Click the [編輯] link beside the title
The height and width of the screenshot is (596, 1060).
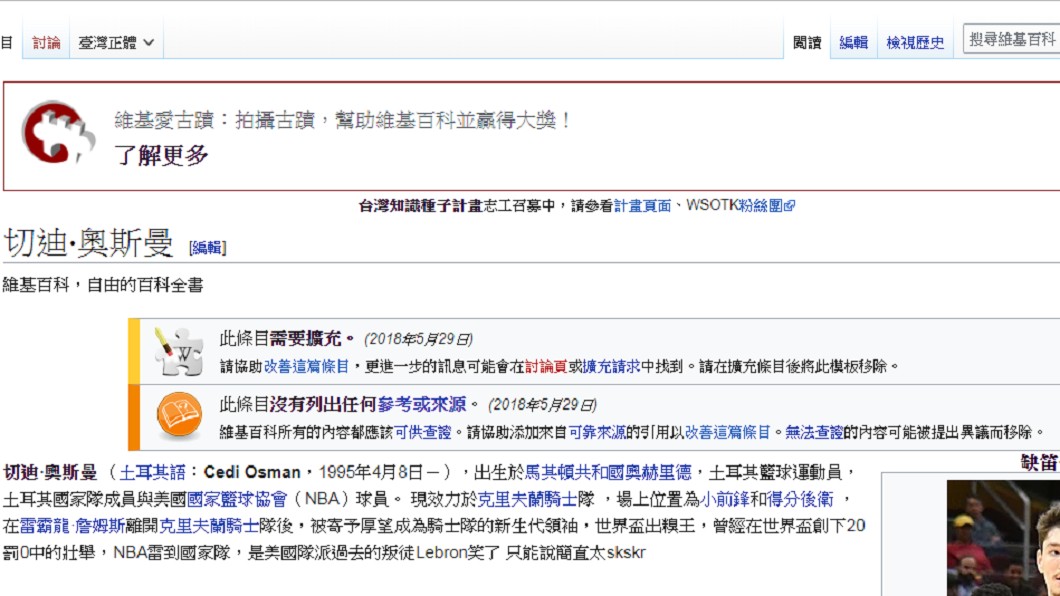[x=208, y=247]
